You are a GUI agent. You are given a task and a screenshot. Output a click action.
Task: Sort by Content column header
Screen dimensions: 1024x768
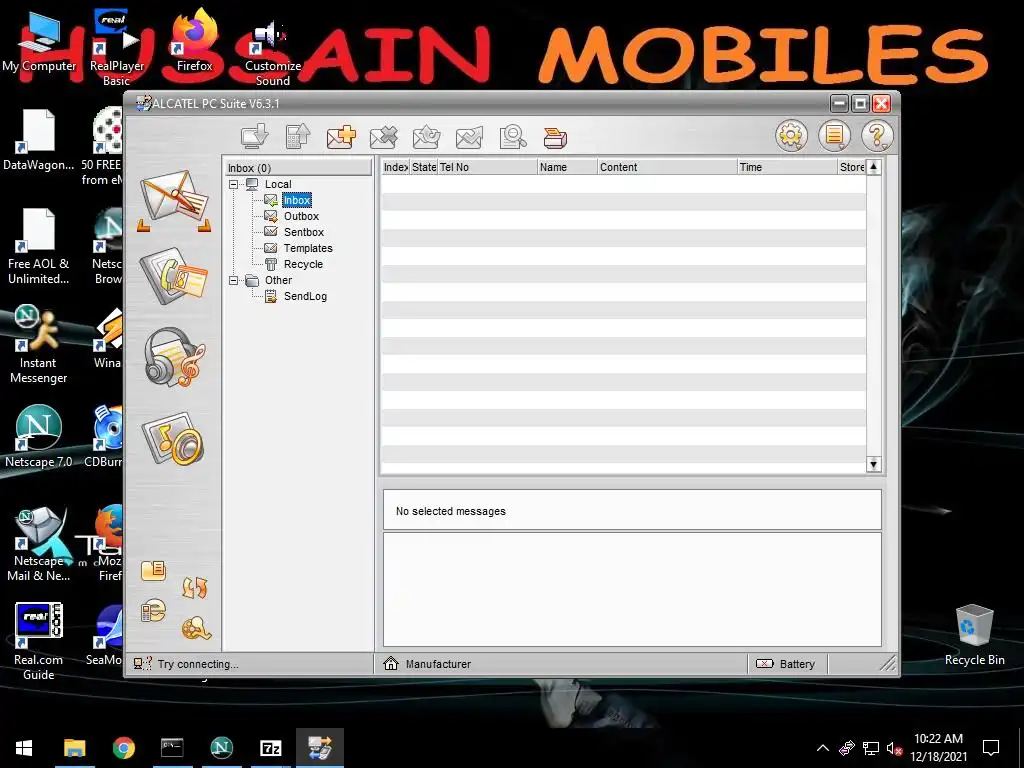(x=667, y=167)
